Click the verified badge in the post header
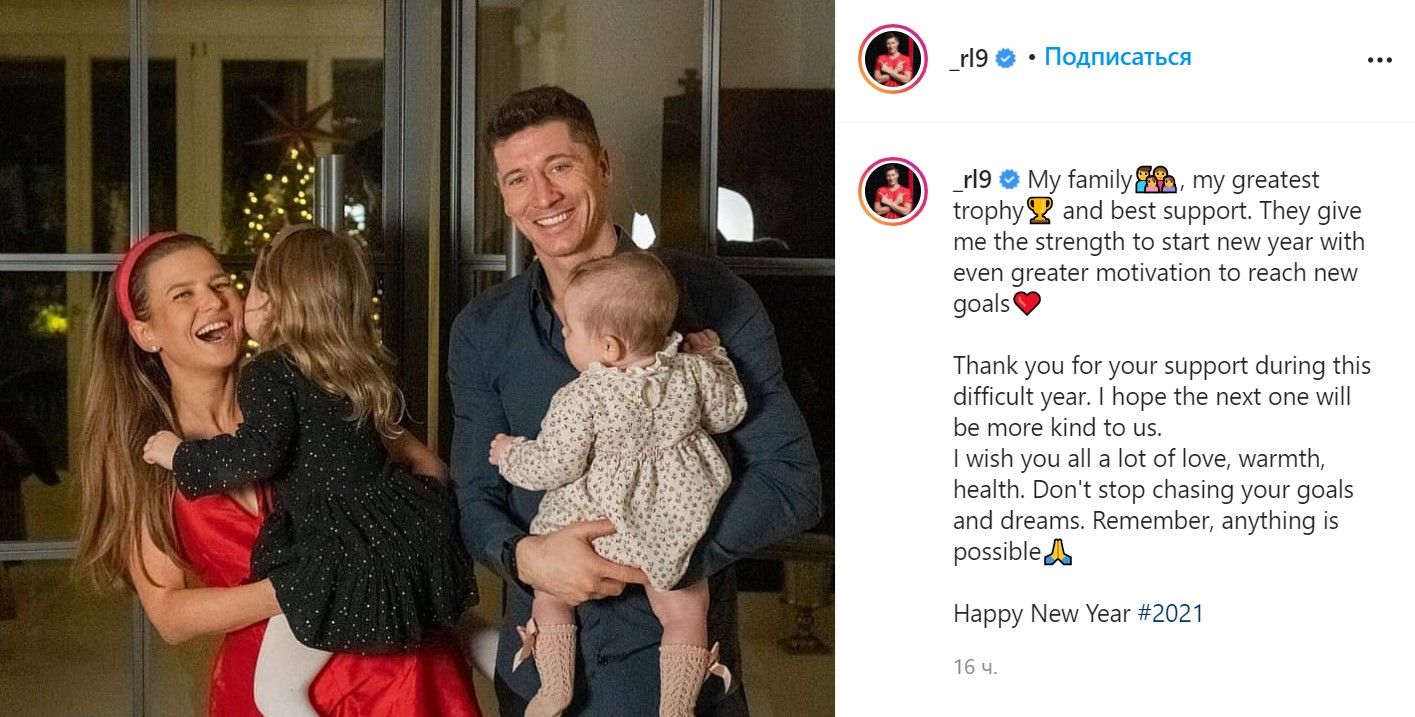Viewport: 1415px width, 717px height. coord(1006,58)
